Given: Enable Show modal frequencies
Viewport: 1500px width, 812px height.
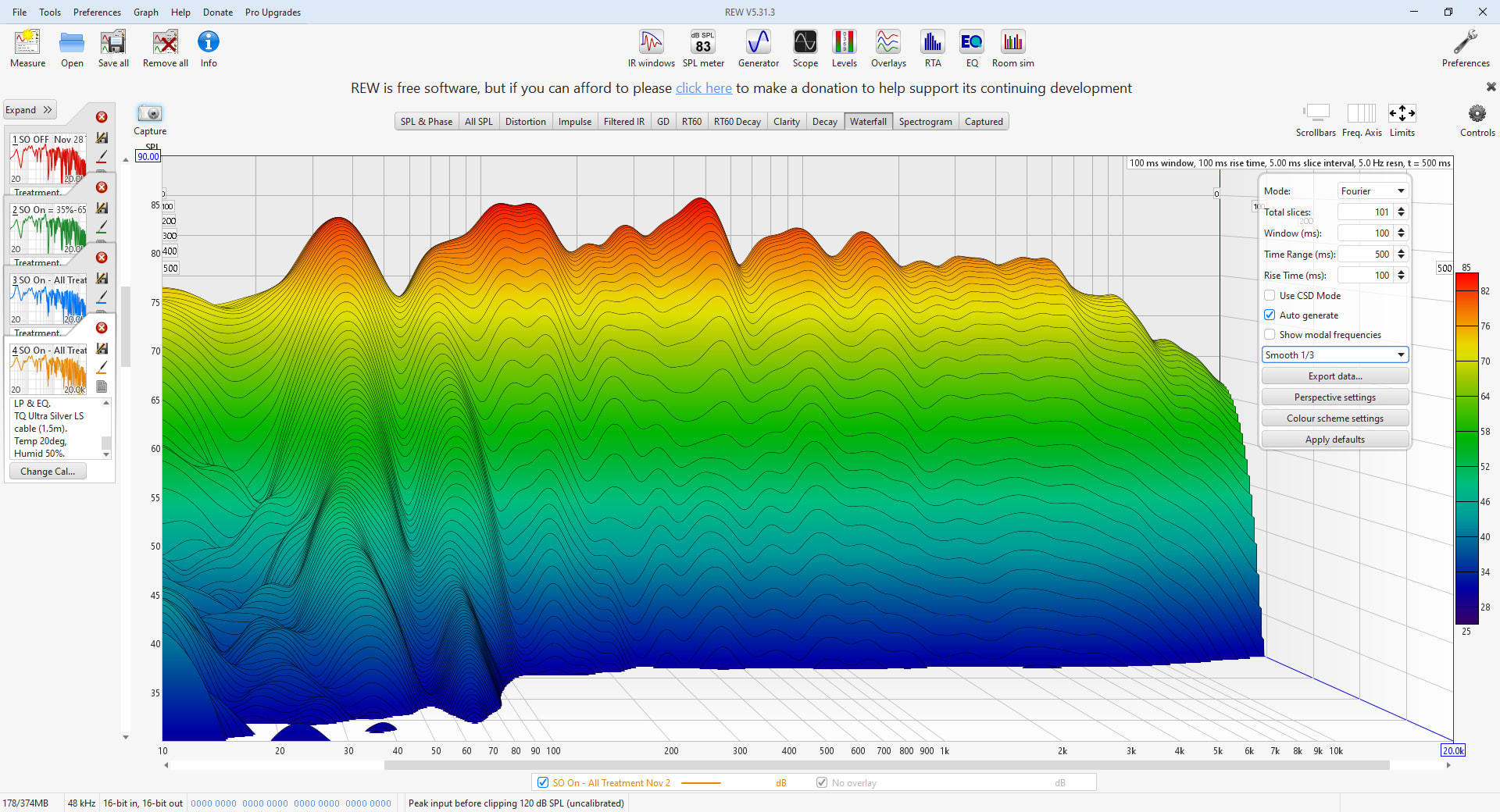Looking at the screenshot, I should (1270, 335).
